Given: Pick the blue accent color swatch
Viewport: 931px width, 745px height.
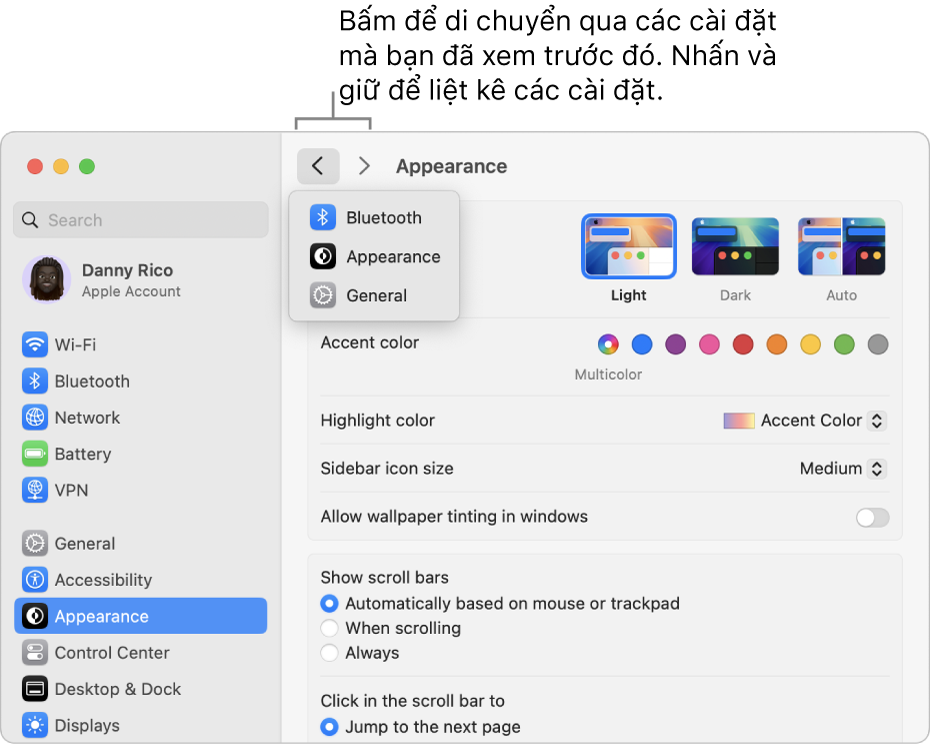Looking at the screenshot, I should [642, 344].
